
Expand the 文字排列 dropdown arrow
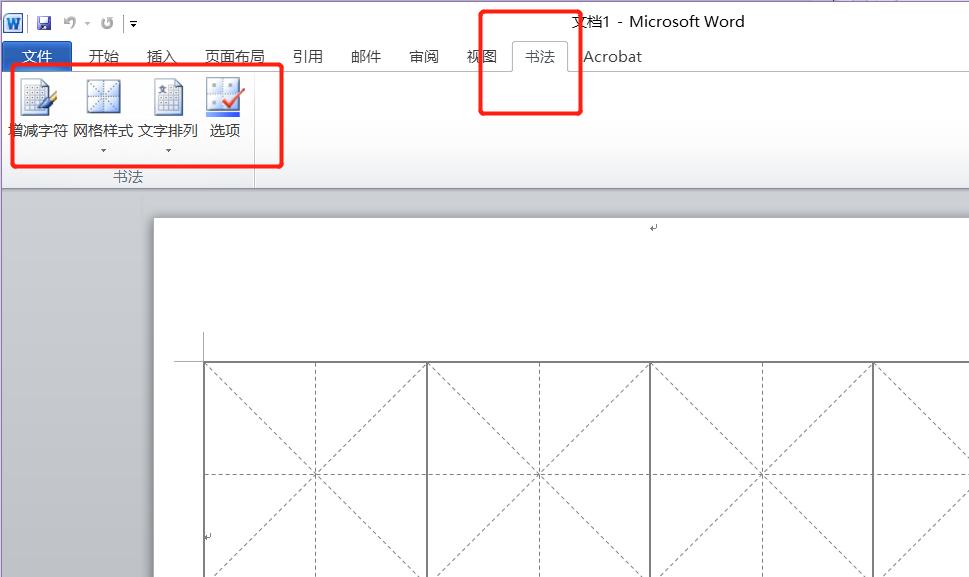point(166,148)
